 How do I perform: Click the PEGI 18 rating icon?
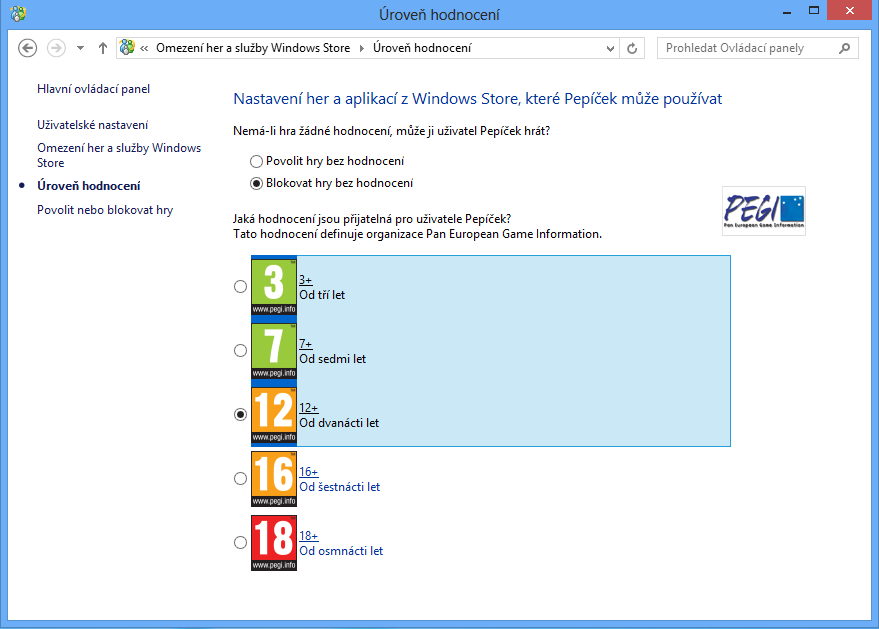point(274,542)
